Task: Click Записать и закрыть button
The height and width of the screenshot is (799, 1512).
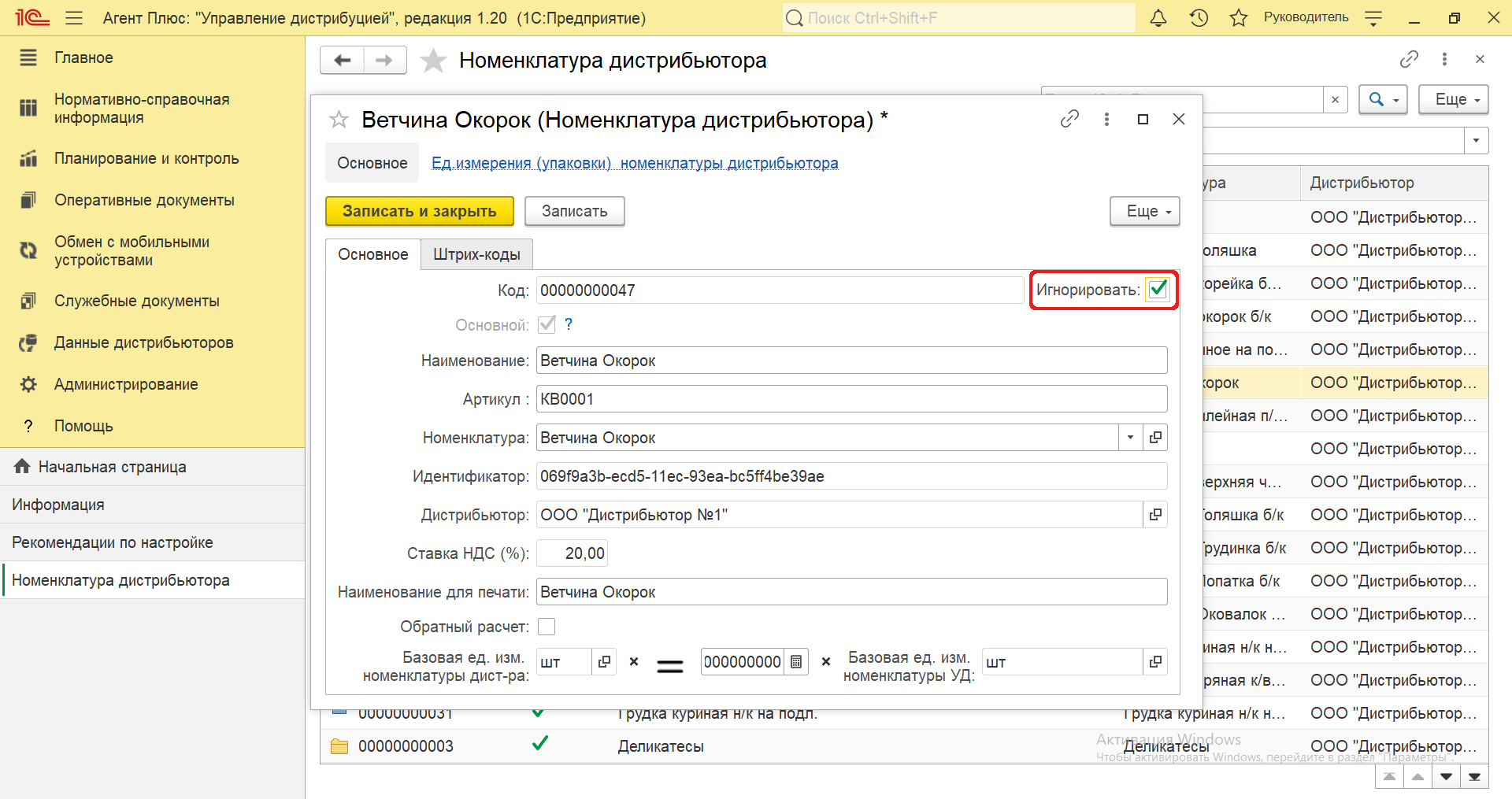Action: [420, 211]
